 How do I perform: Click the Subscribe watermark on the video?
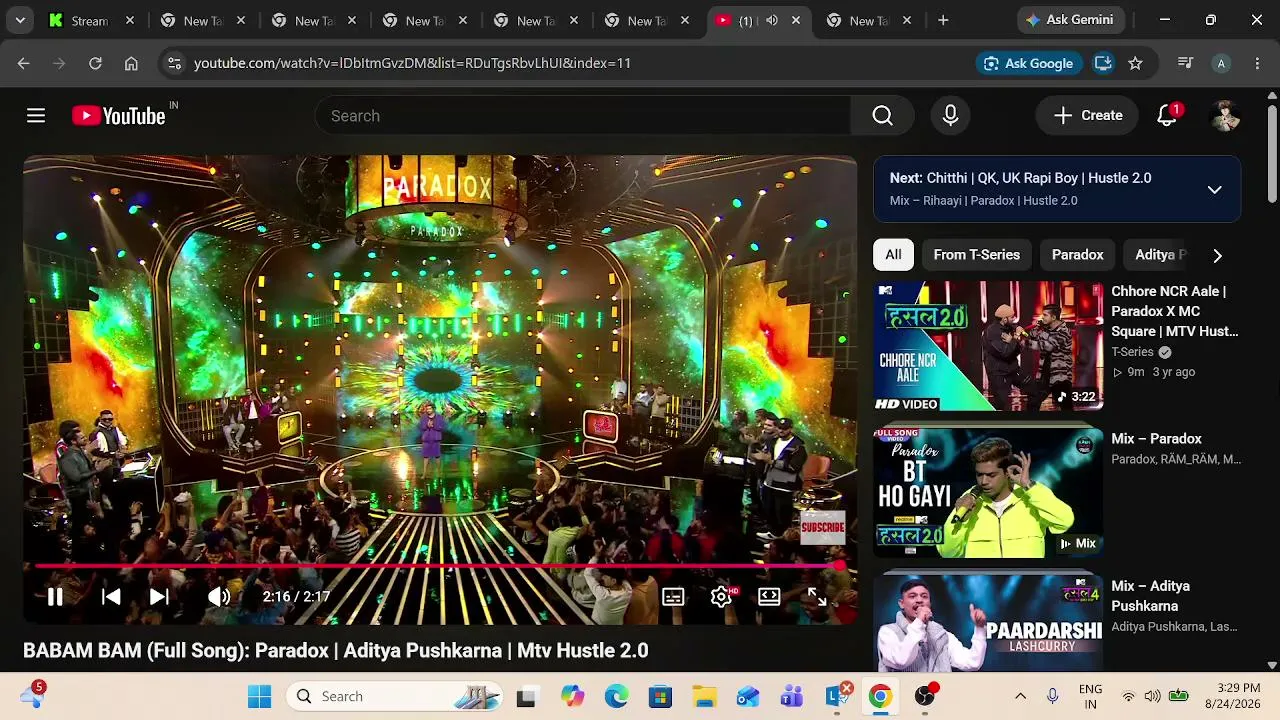coord(823,527)
